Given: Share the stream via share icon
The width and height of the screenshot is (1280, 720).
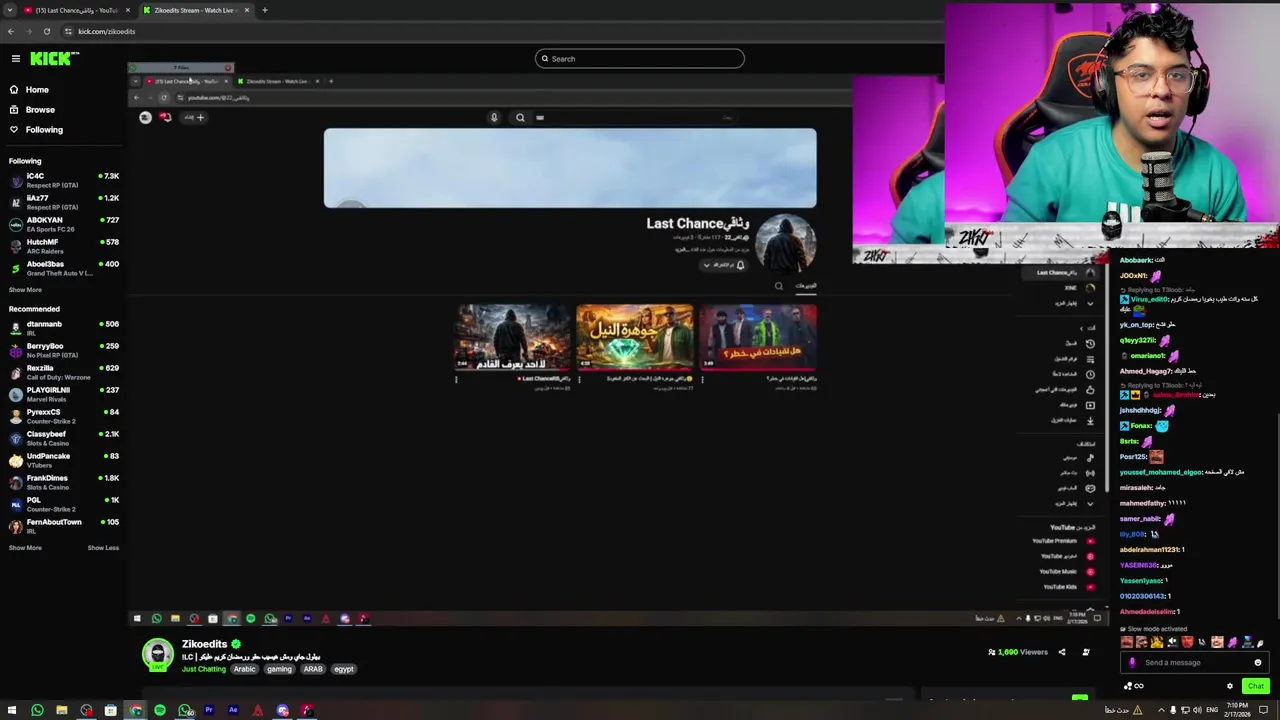Looking at the screenshot, I should pyautogui.click(x=1062, y=652).
